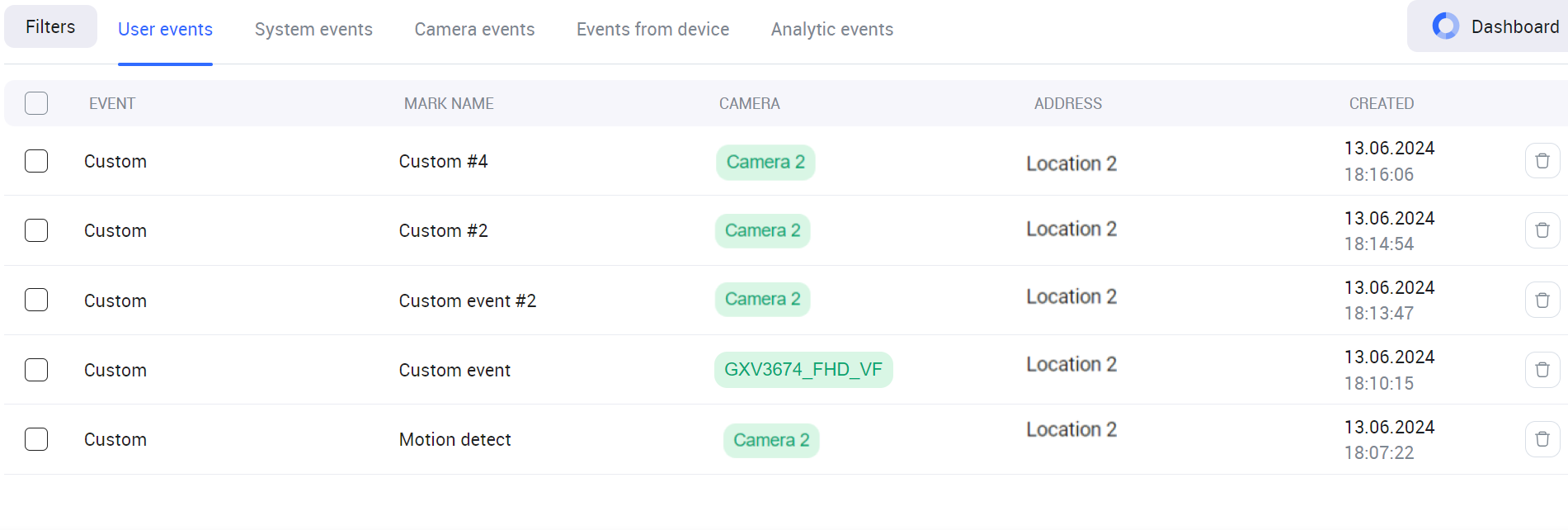Toggle the select-all header checkbox

pos(36,103)
